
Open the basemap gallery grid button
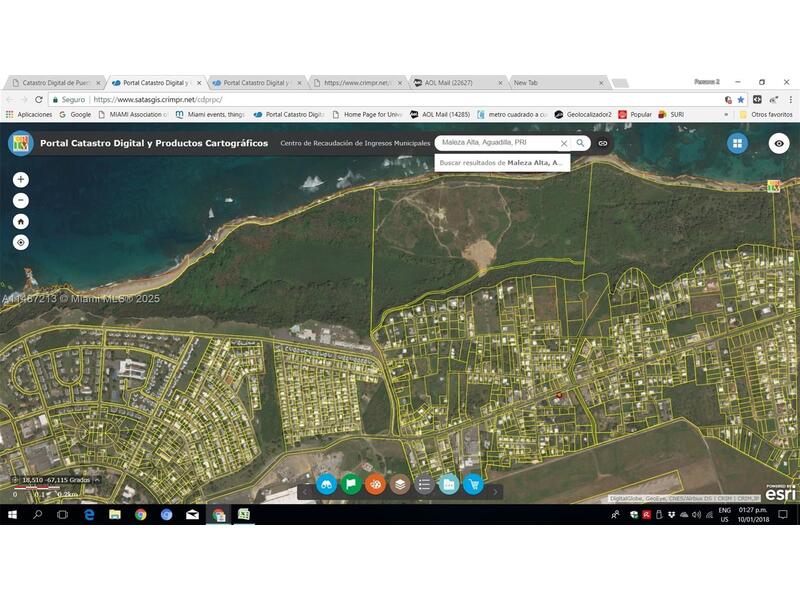pyautogui.click(x=737, y=143)
